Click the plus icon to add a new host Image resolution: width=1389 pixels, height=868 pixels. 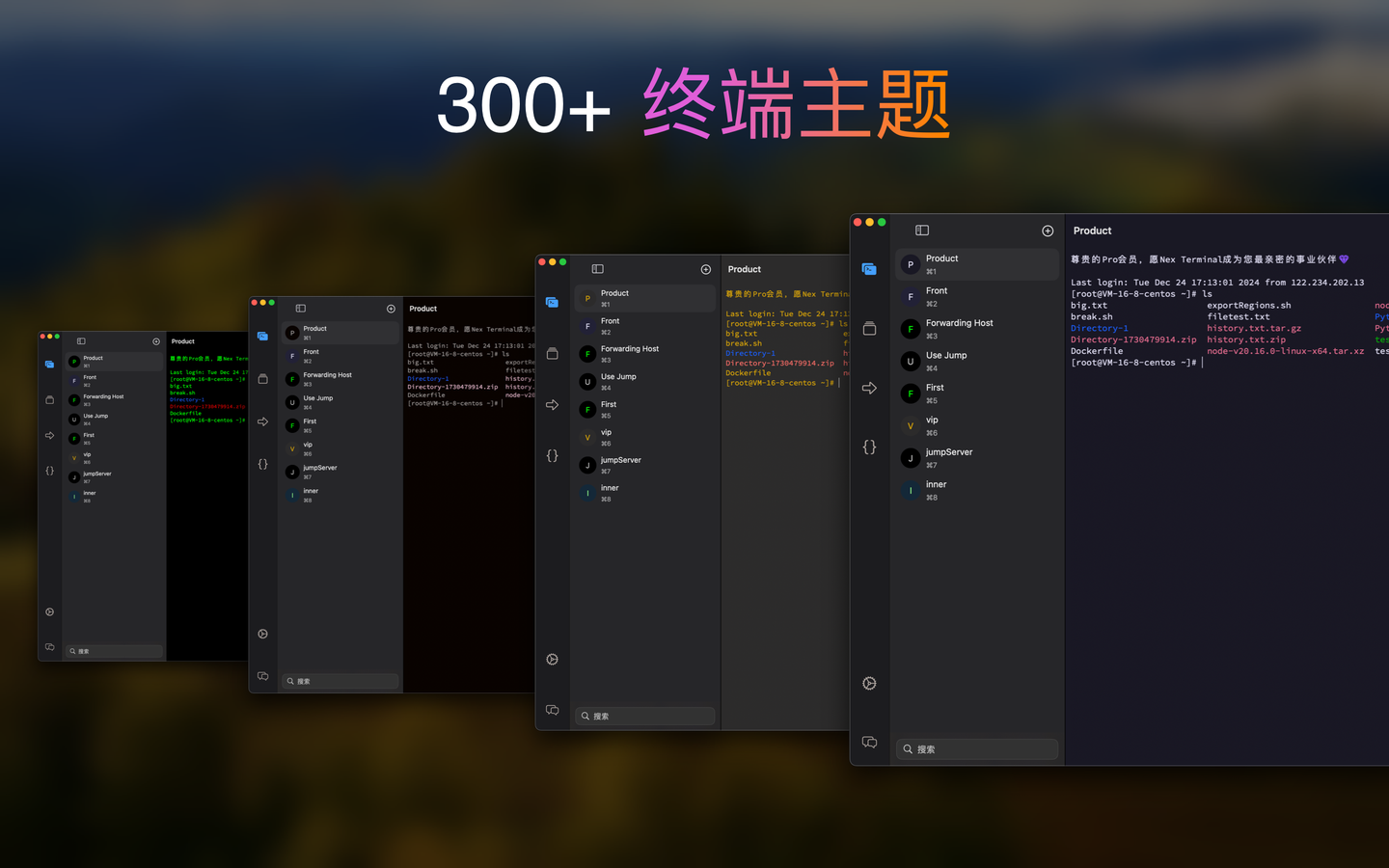point(1048,231)
